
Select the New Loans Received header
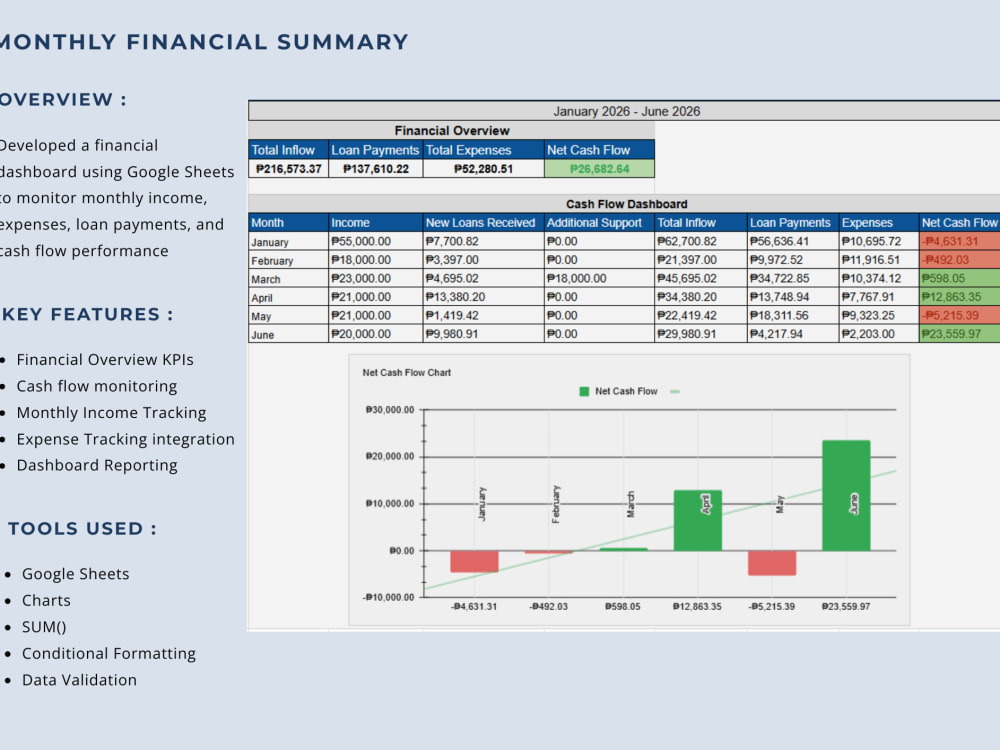coord(483,223)
